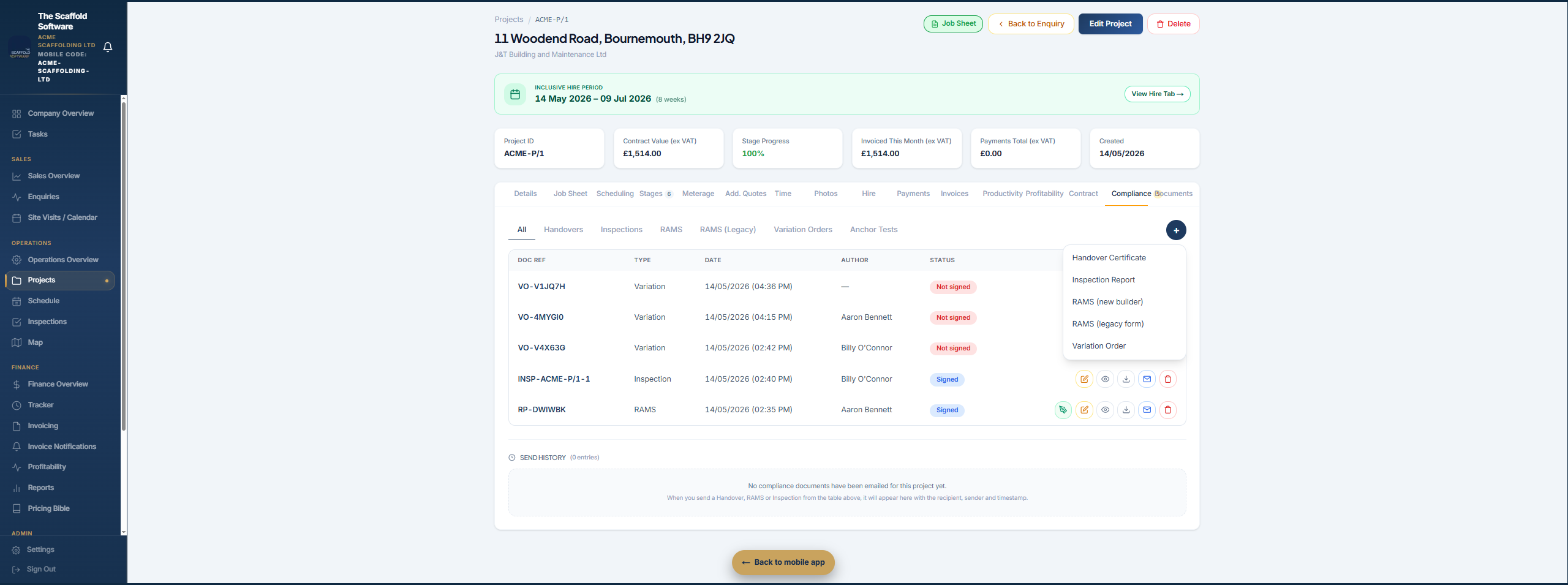This screenshot has height=585, width=1568.
Task: Click the Edit Project button
Action: tap(1110, 24)
